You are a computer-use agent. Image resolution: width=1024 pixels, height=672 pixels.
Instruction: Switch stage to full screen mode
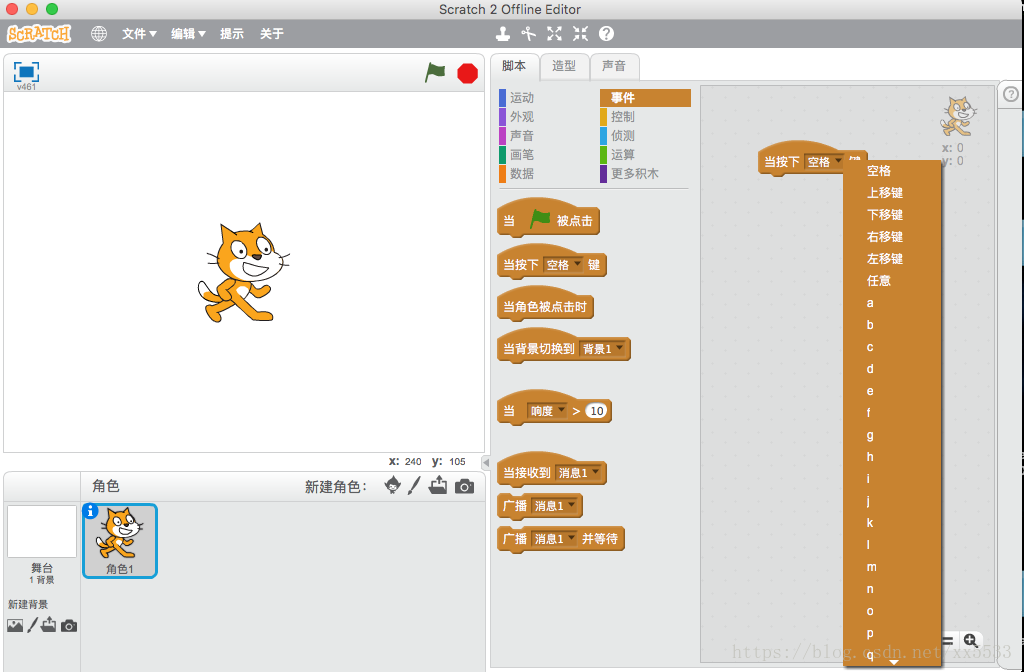(26, 71)
